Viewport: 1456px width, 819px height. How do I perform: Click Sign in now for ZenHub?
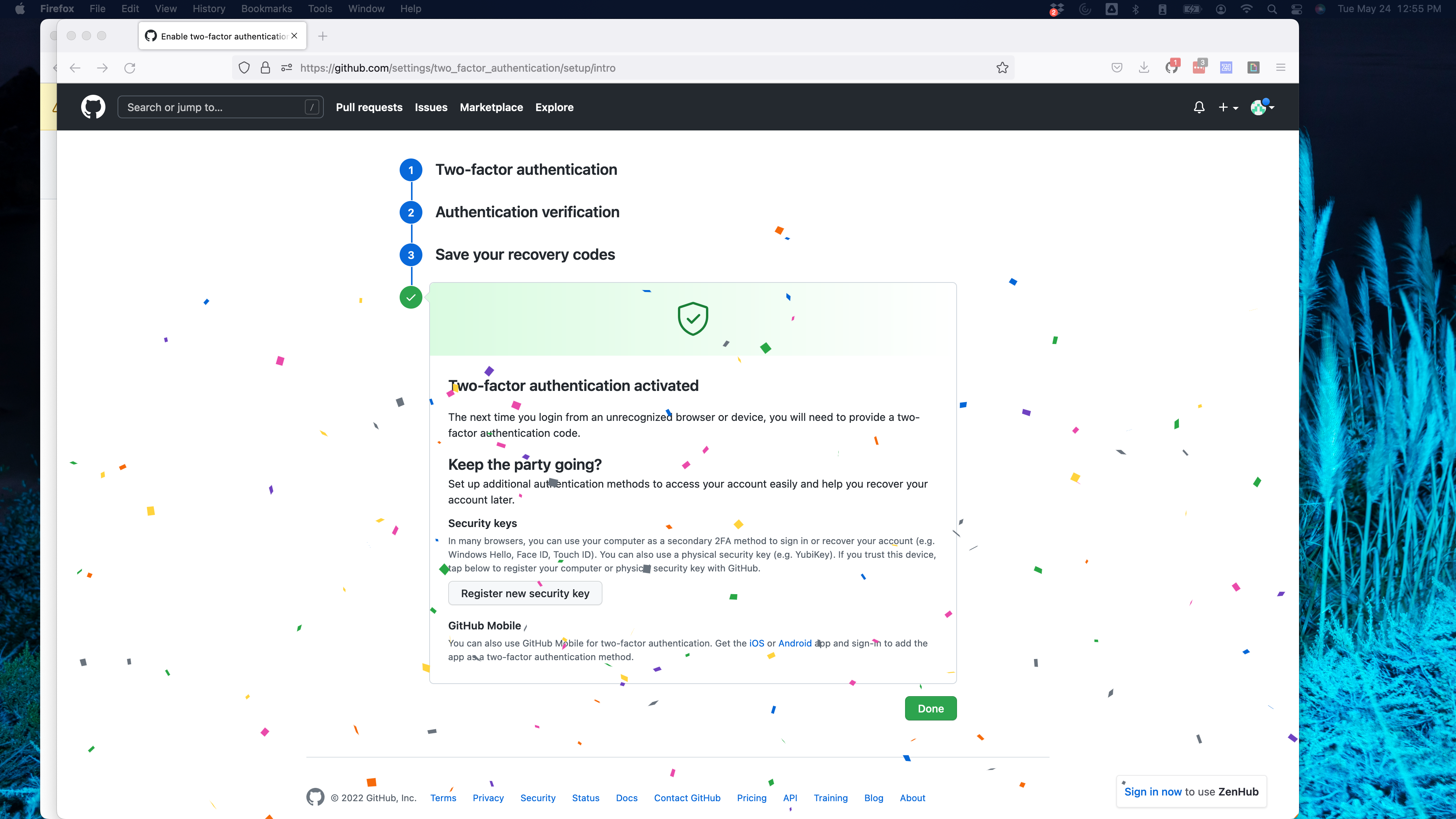coord(1153,792)
